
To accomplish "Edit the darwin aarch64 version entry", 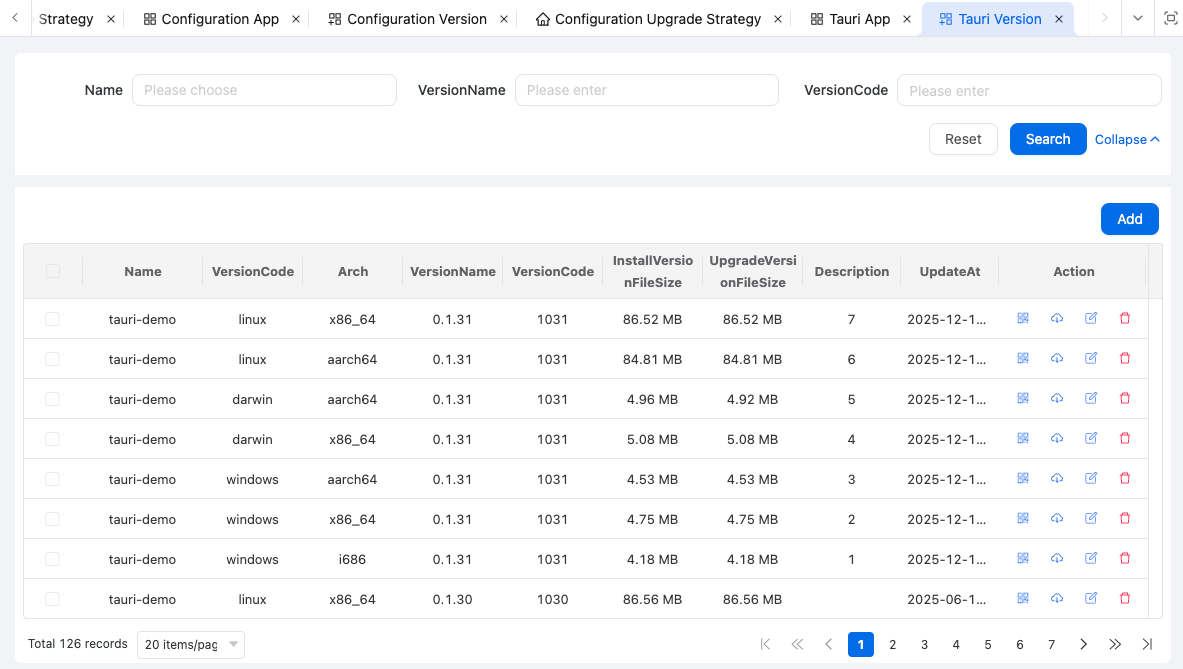I will coord(1091,398).
